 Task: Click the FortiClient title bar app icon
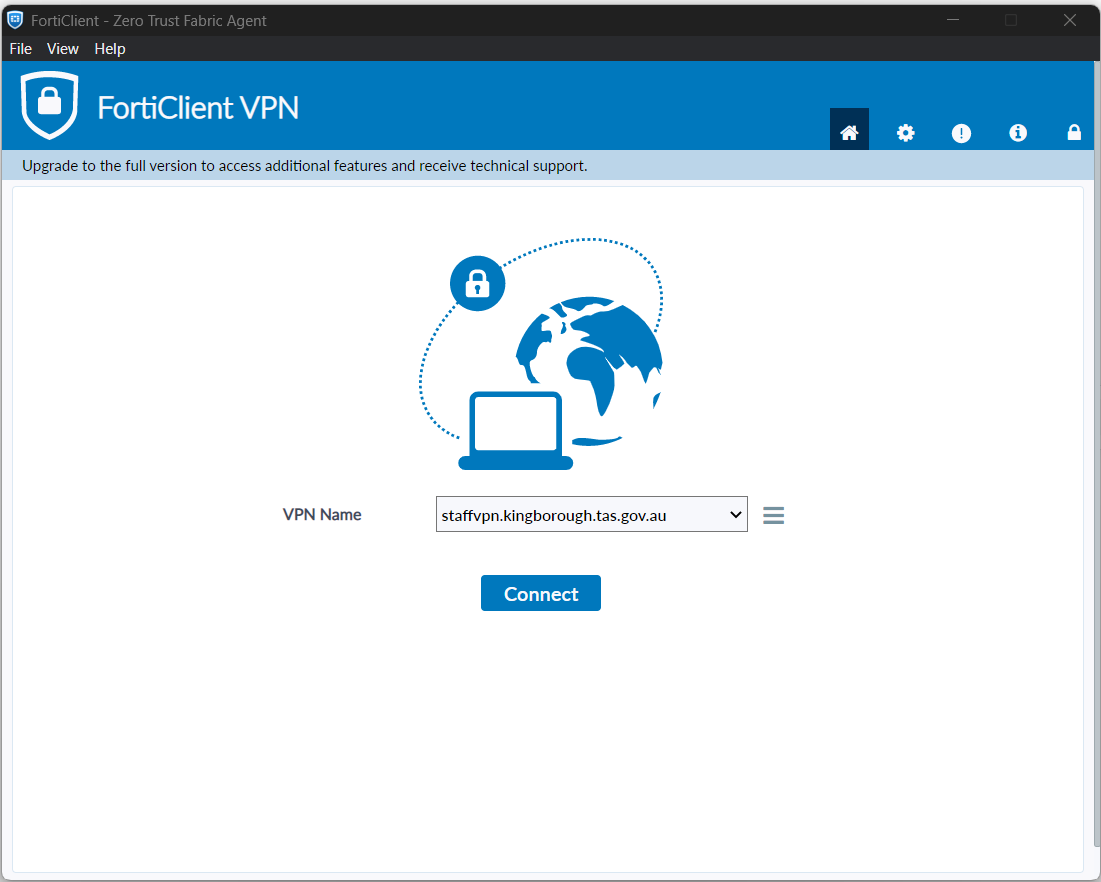(x=15, y=20)
